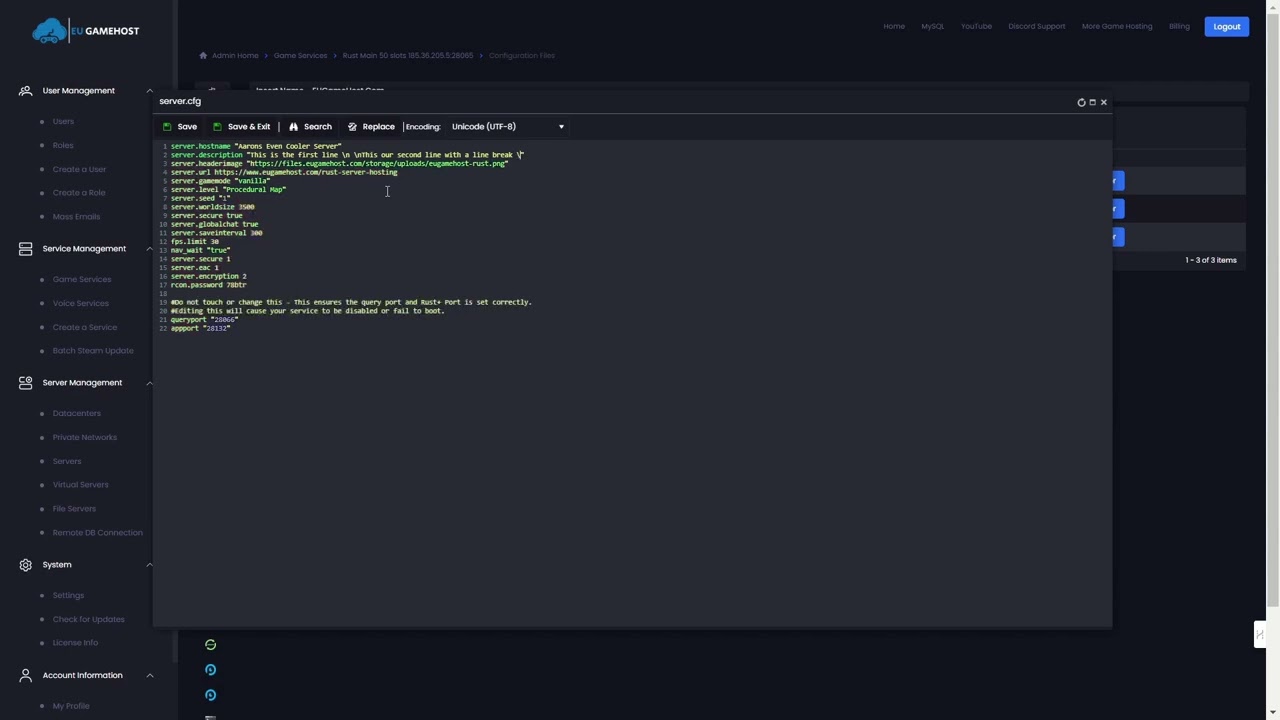
Task: Click the Save disk icon in editor toolbar
Action: [x=167, y=127]
